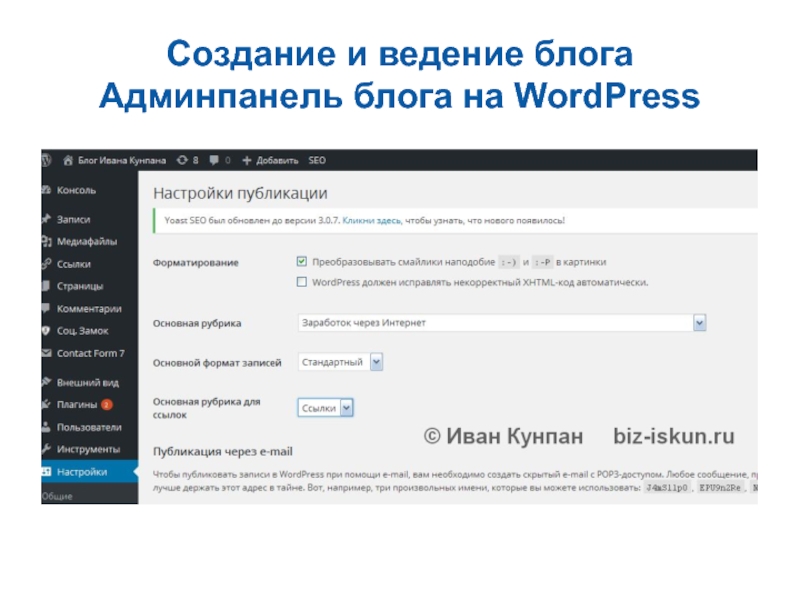Click the Консоль dashboard icon
The height and width of the screenshot is (600, 800).
click(x=46, y=190)
